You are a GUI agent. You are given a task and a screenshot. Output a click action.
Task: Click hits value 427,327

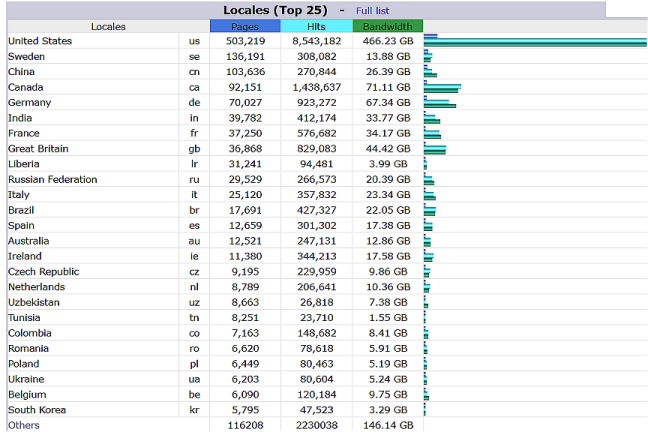click(x=317, y=210)
